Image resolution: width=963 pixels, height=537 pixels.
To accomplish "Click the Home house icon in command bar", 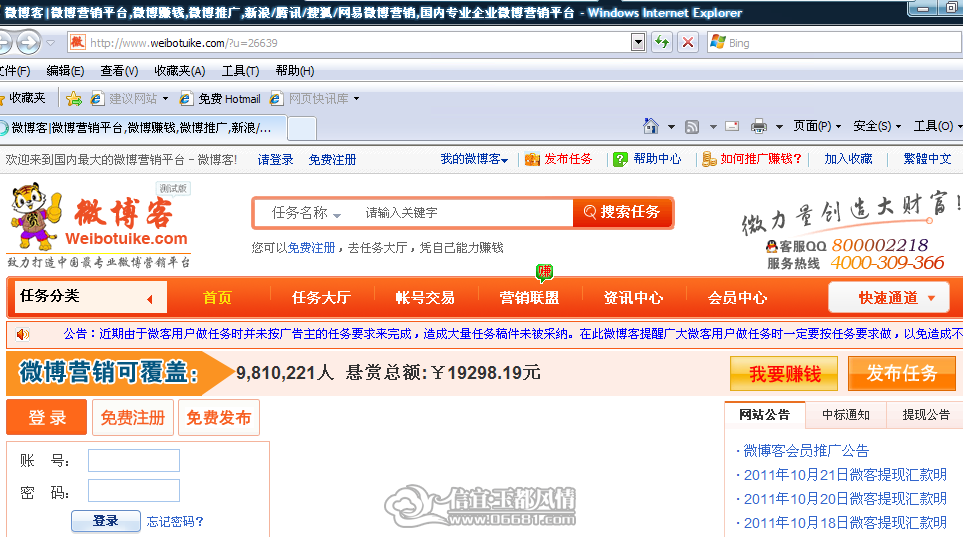I will [x=650, y=126].
